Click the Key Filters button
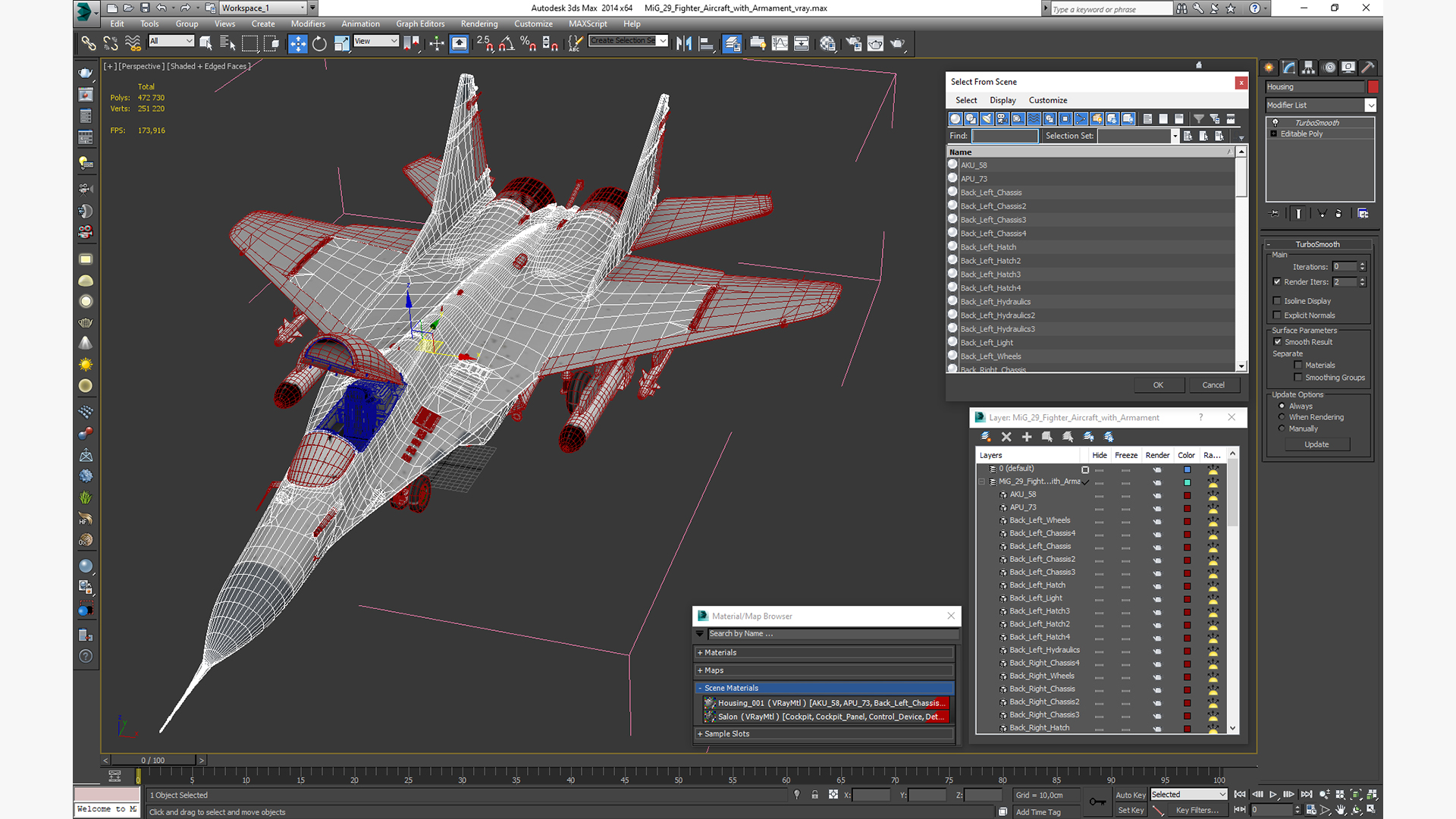 click(1197, 811)
